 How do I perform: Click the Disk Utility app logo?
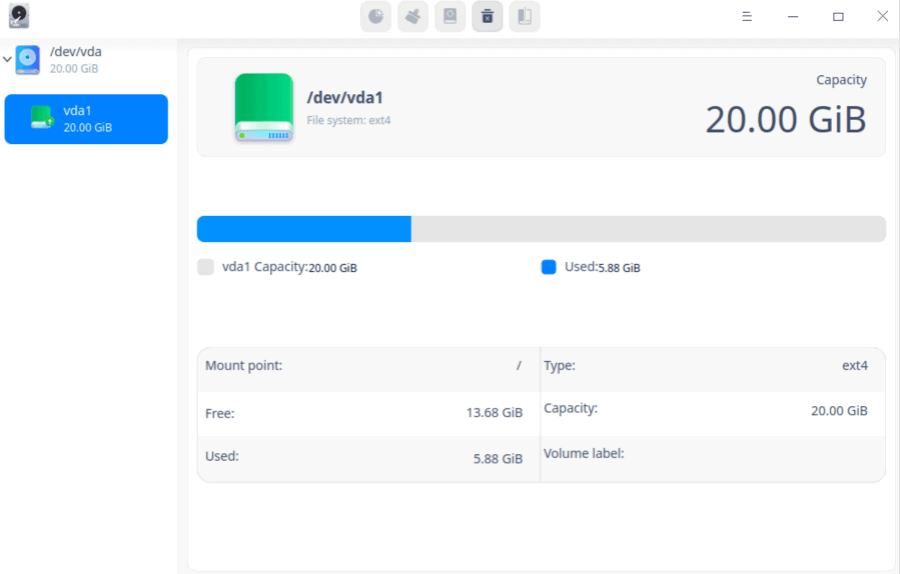coord(19,16)
